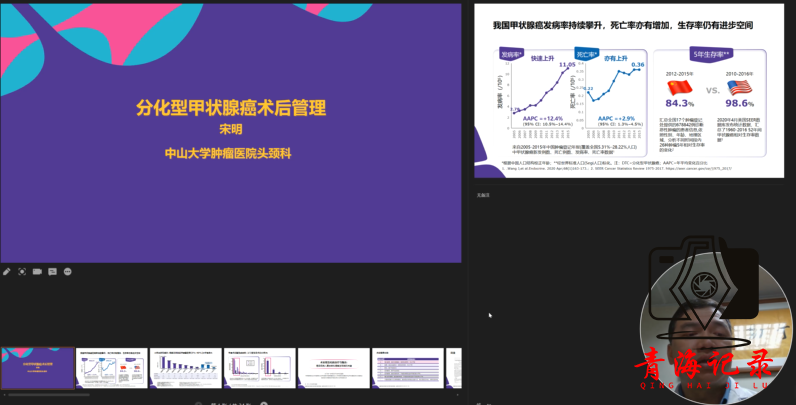Click the focus frame icon beside the pen
This screenshot has width=796, height=405.
click(x=22, y=271)
